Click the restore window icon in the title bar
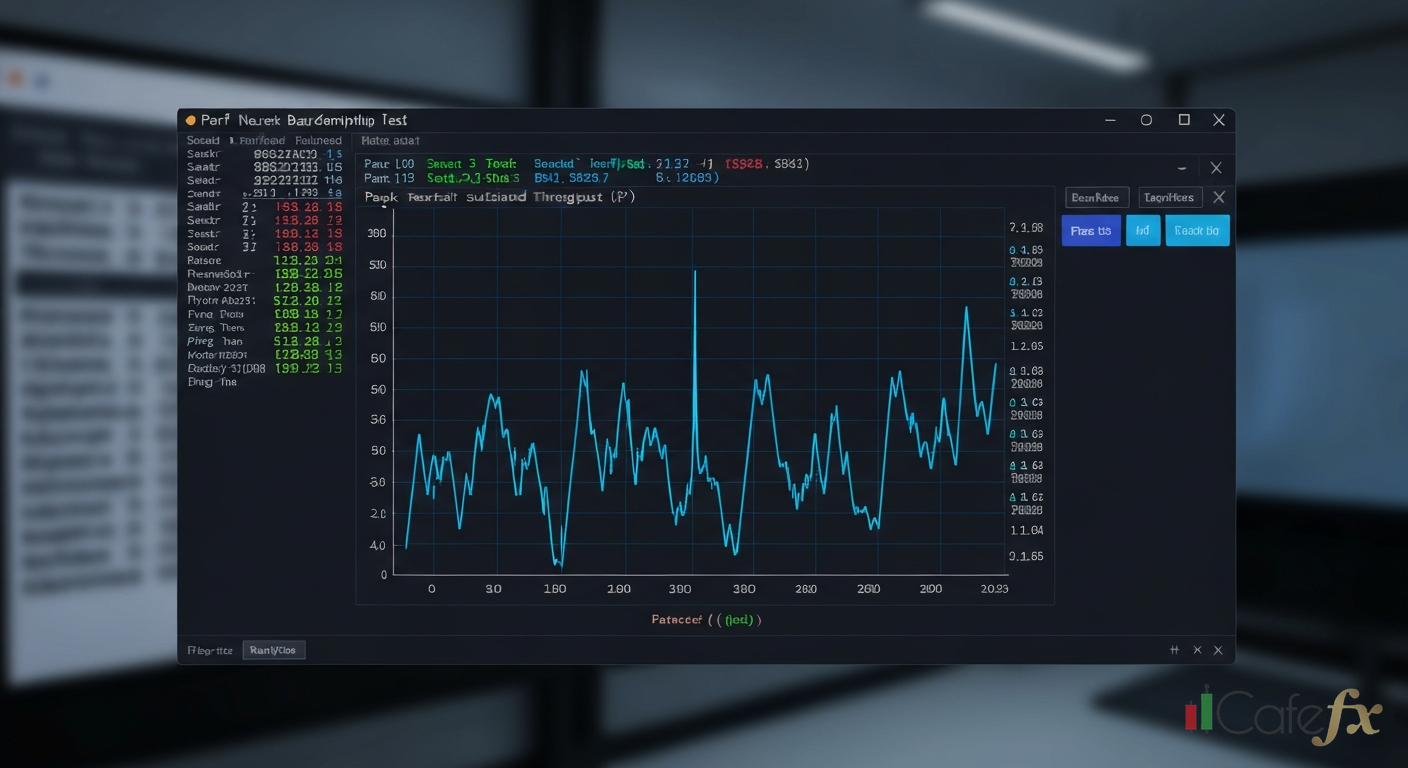This screenshot has height=768, width=1408. coord(1183,119)
